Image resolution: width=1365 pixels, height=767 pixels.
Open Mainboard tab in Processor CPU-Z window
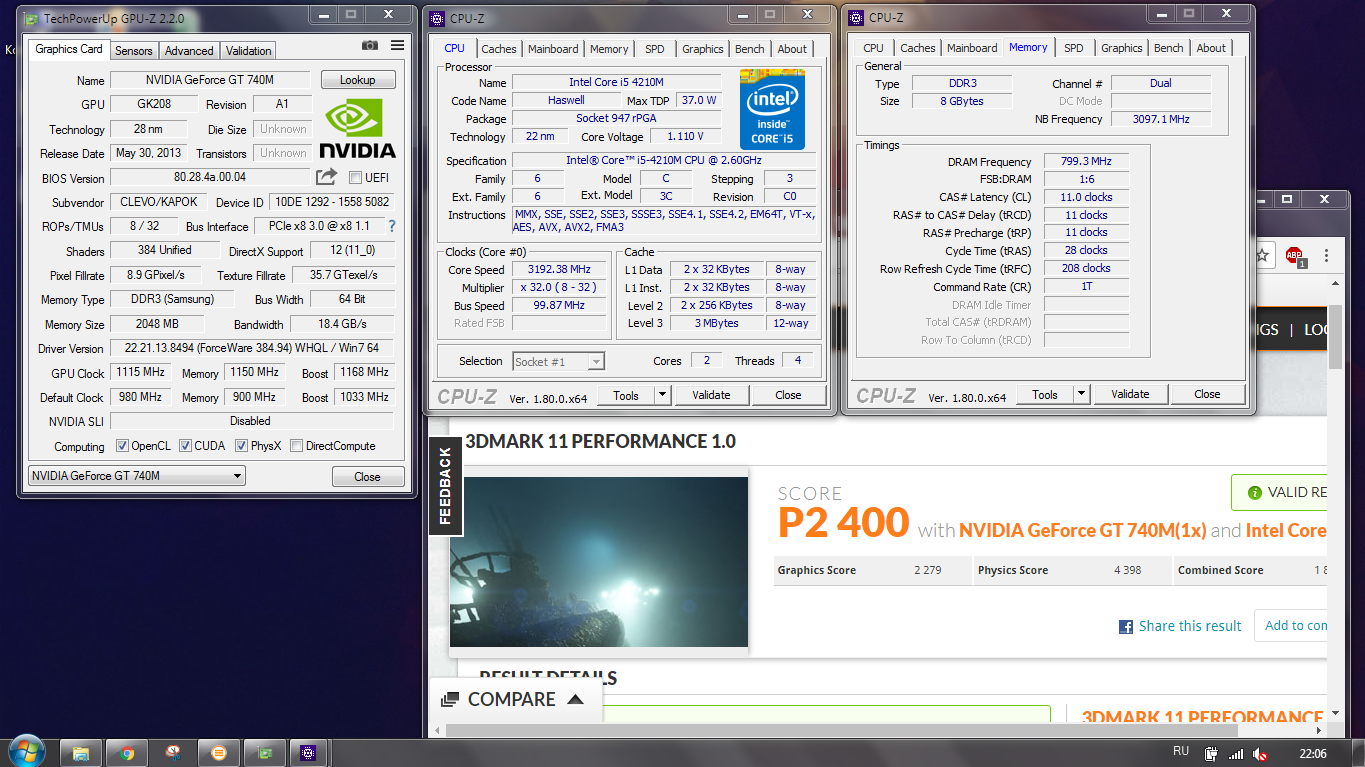[553, 49]
